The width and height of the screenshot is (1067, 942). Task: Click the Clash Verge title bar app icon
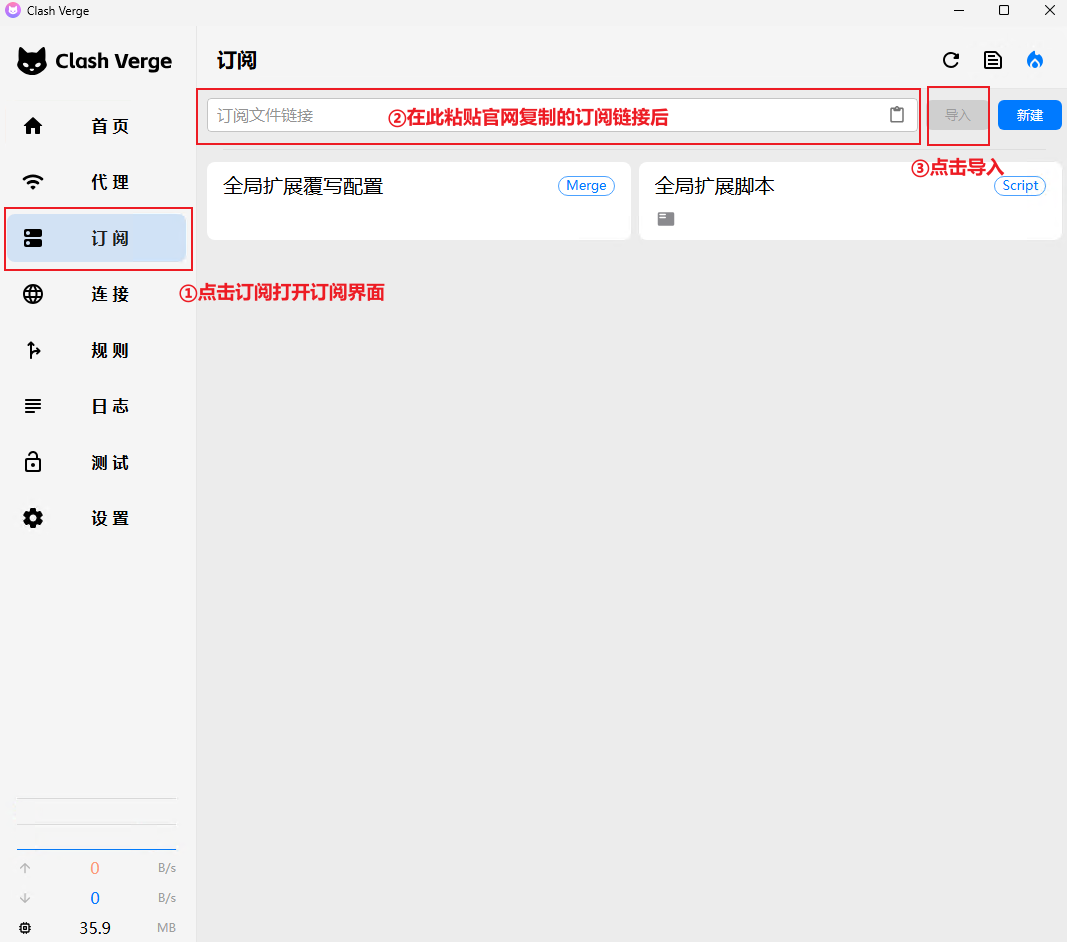[x=12, y=10]
